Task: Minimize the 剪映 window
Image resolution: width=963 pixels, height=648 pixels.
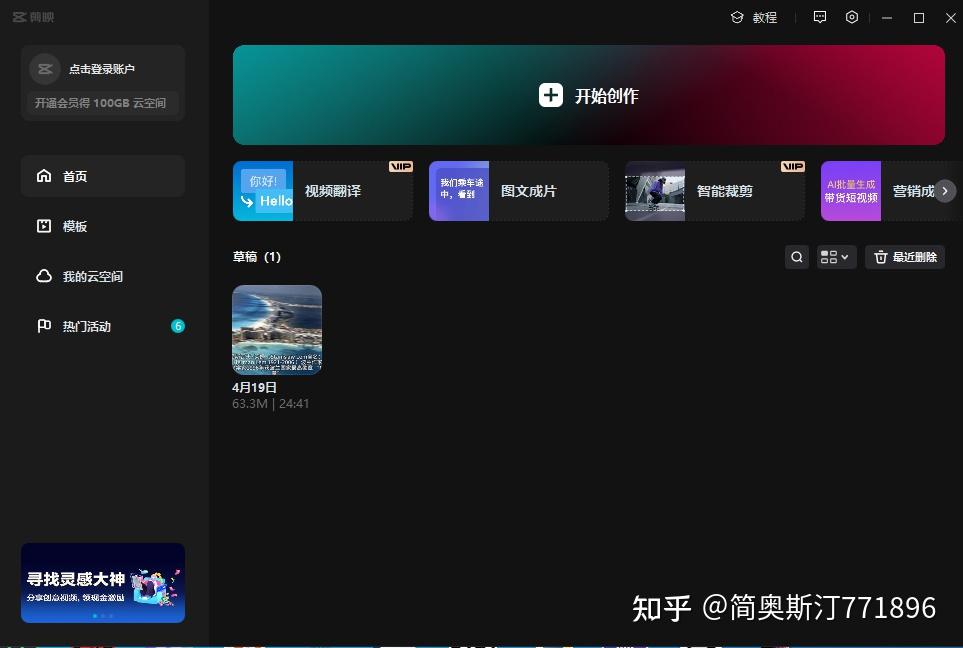Action: (887, 18)
